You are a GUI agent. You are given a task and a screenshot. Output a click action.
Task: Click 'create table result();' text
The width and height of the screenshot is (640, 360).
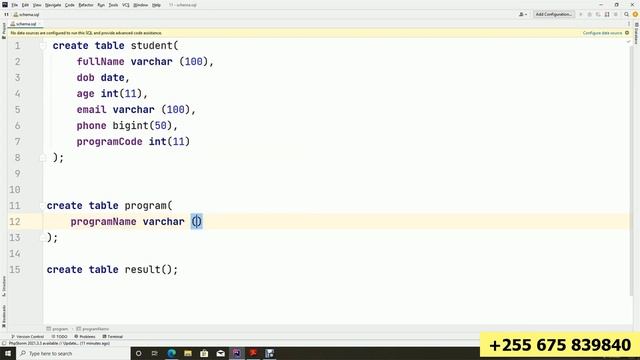tap(112, 270)
